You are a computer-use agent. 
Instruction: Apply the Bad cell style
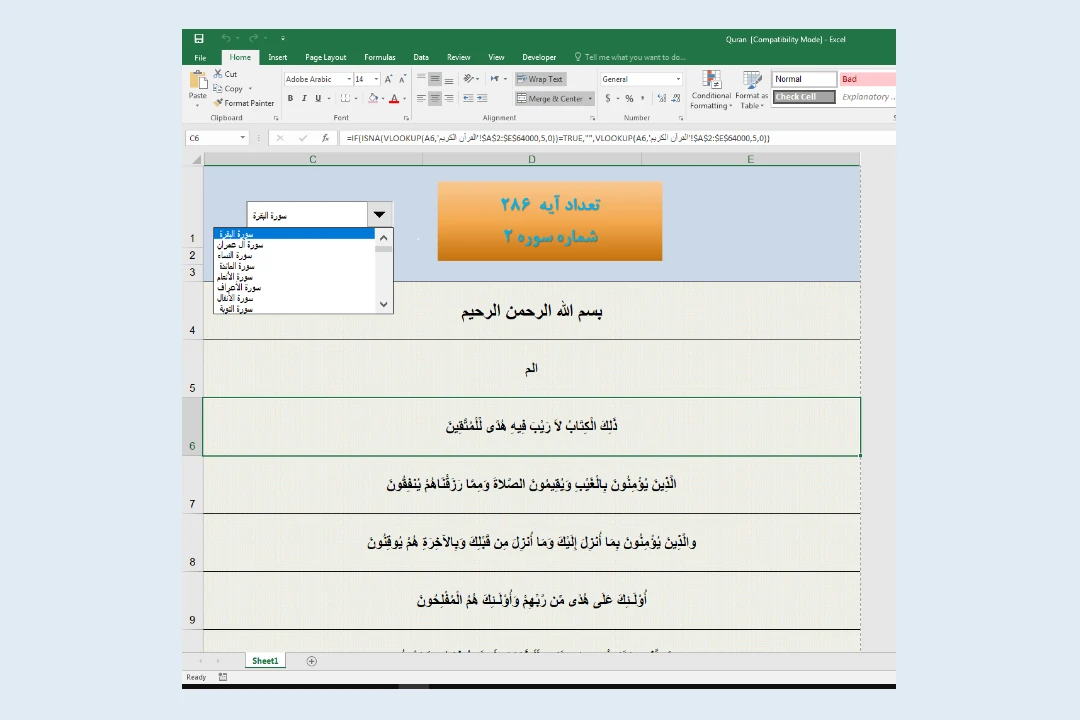tap(866, 79)
